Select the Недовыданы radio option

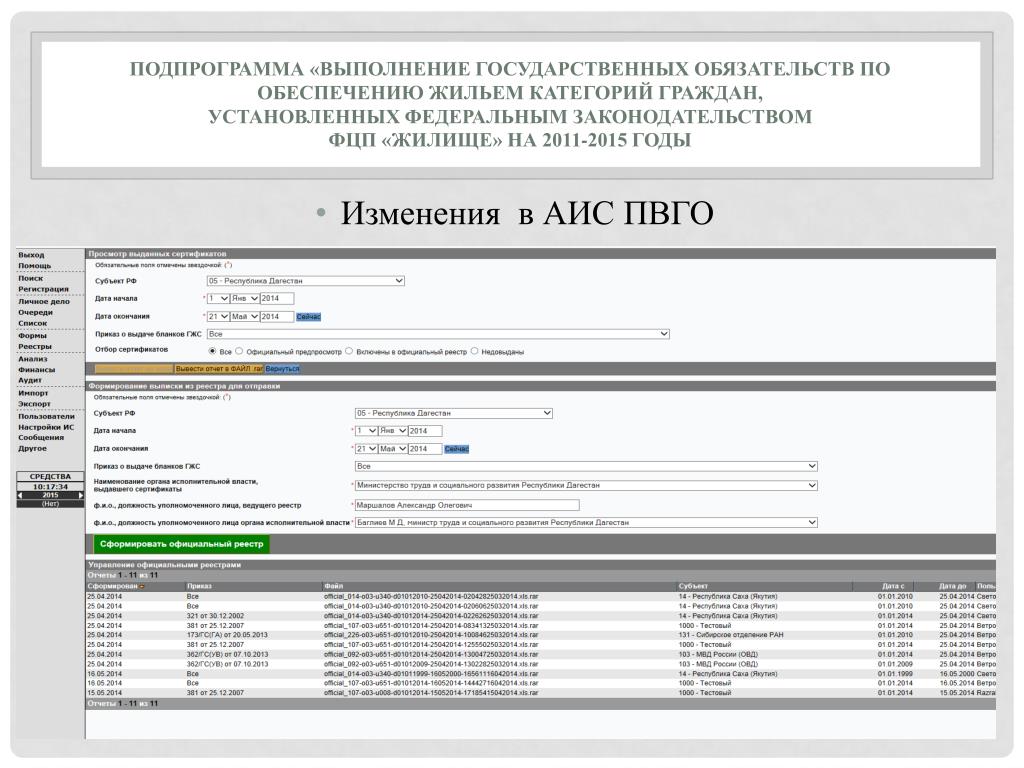pos(474,351)
